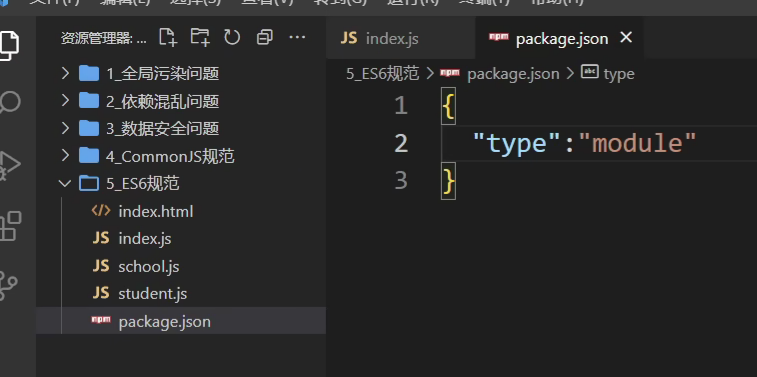The image size is (757, 377).
Task: Close the package.json tab
Action: (626, 37)
